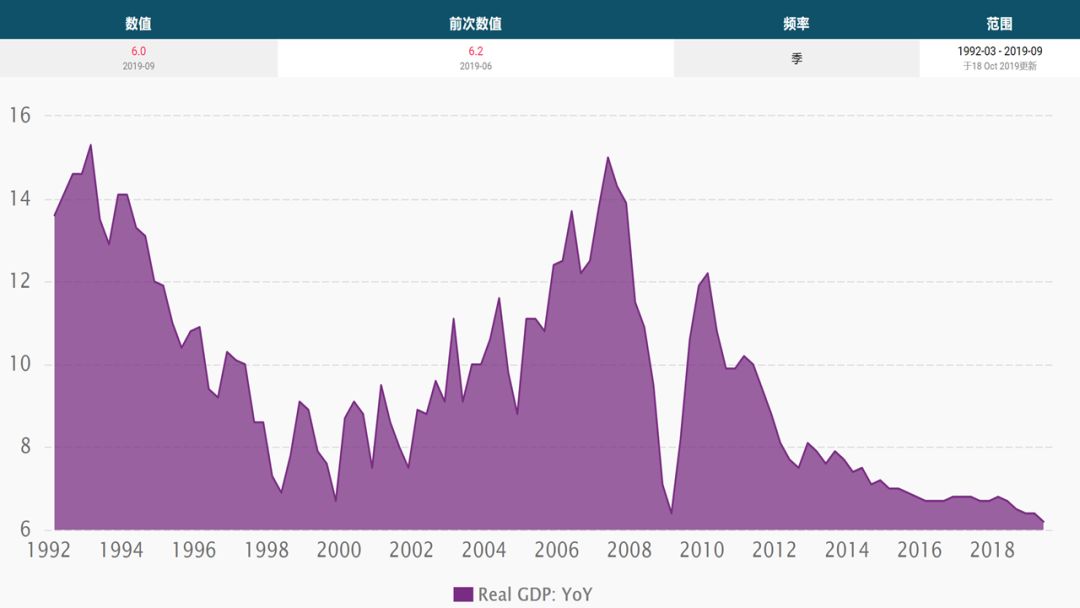The width and height of the screenshot is (1080, 608).
Task: Click y-axis label 8
Action: 25,446
